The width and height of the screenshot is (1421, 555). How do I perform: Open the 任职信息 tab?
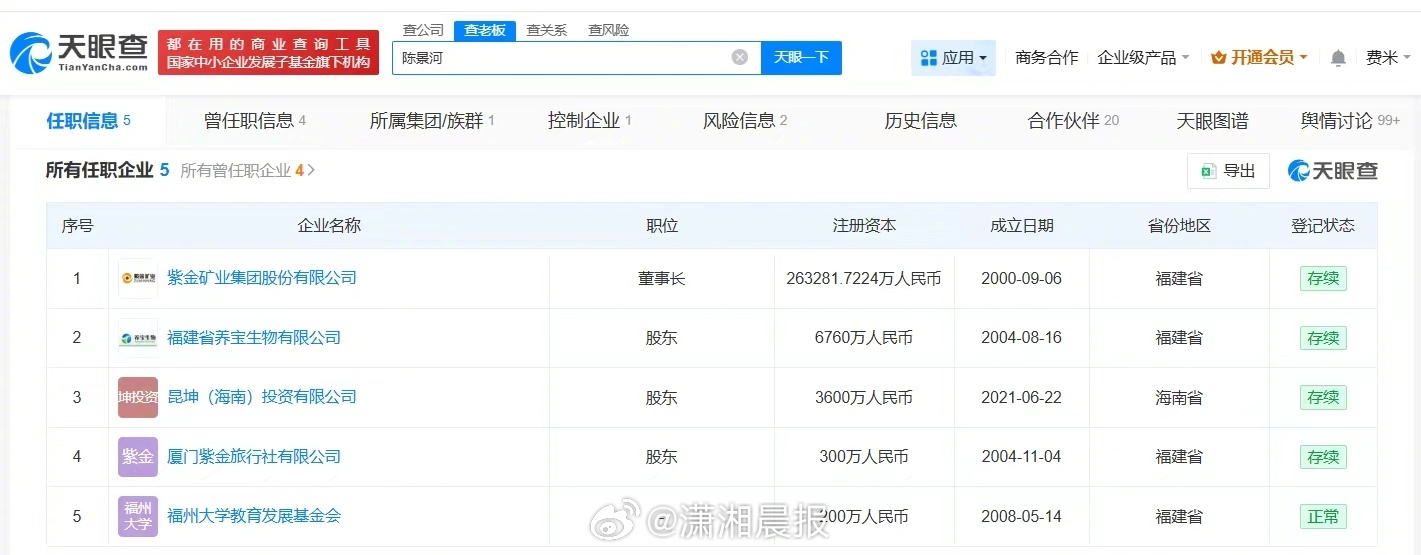click(89, 121)
